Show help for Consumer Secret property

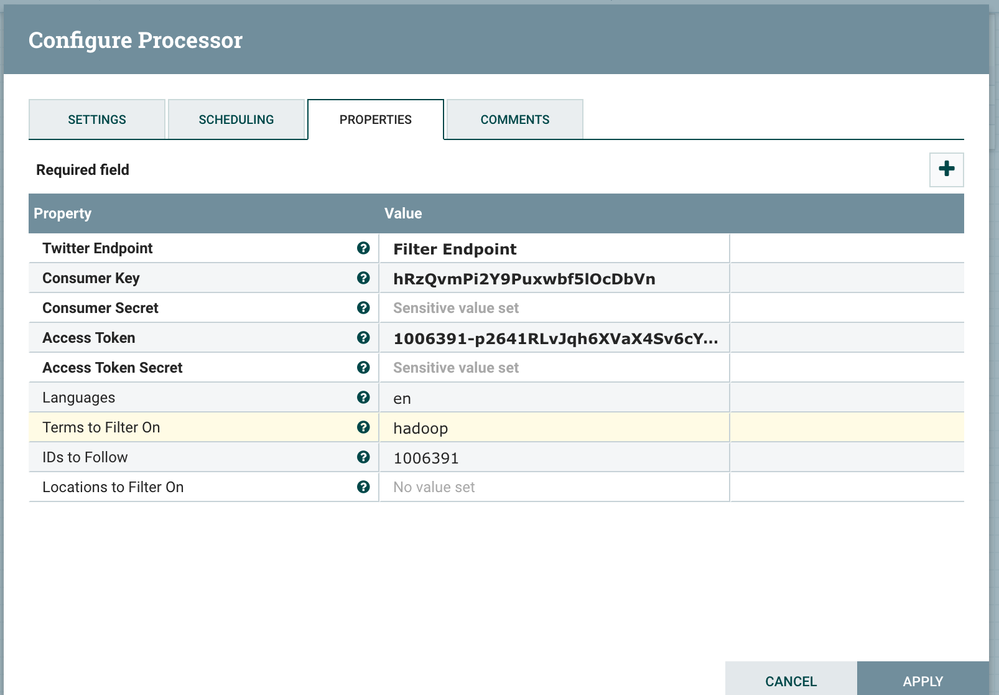tap(363, 308)
